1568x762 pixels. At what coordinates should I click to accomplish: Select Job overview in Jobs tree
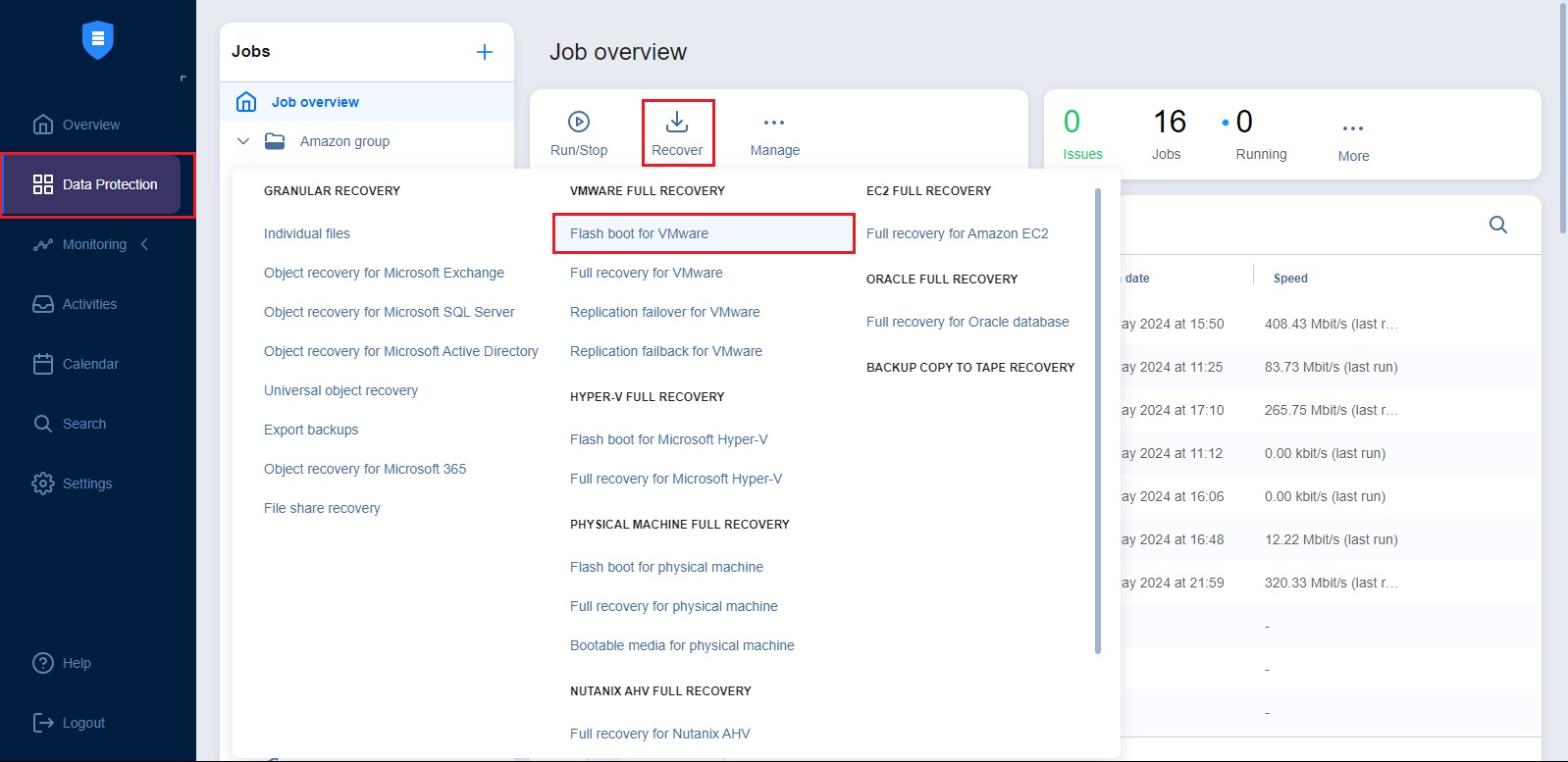[315, 102]
